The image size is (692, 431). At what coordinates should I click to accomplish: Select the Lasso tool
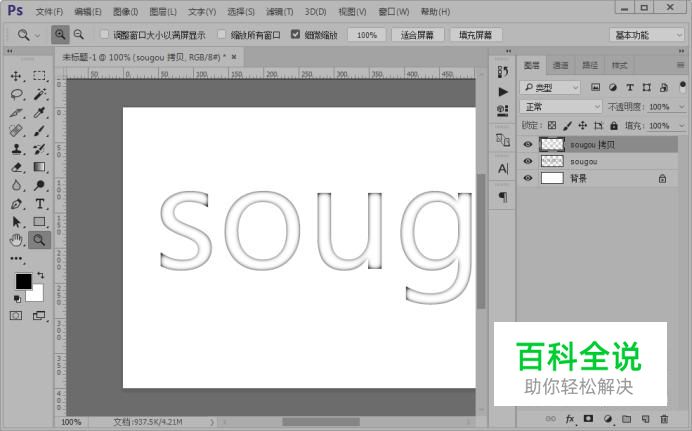pyautogui.click(x=16, y=94)
